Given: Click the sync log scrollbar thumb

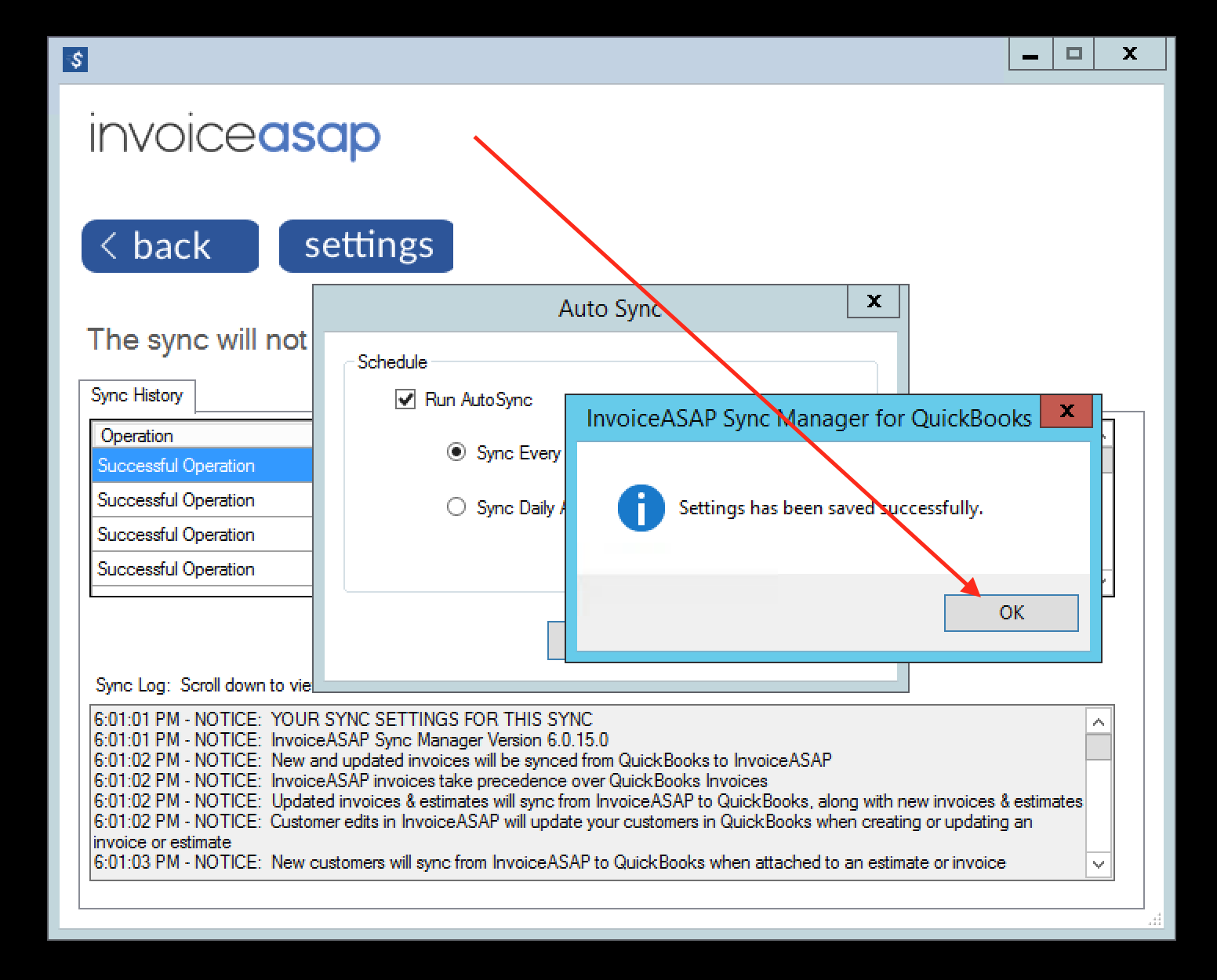Looking at the screenshot, I should pyautogui.click(x=1098, y=747).
